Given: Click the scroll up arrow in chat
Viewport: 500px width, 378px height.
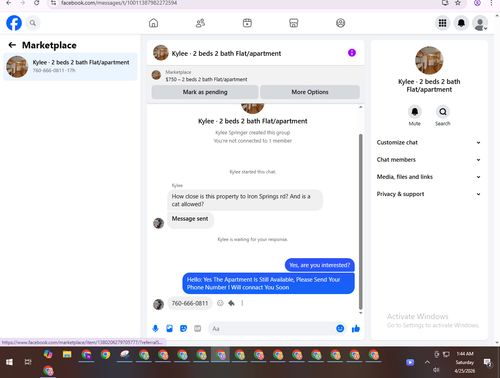Looking at the screenshot, I should [x=360, y=107].
